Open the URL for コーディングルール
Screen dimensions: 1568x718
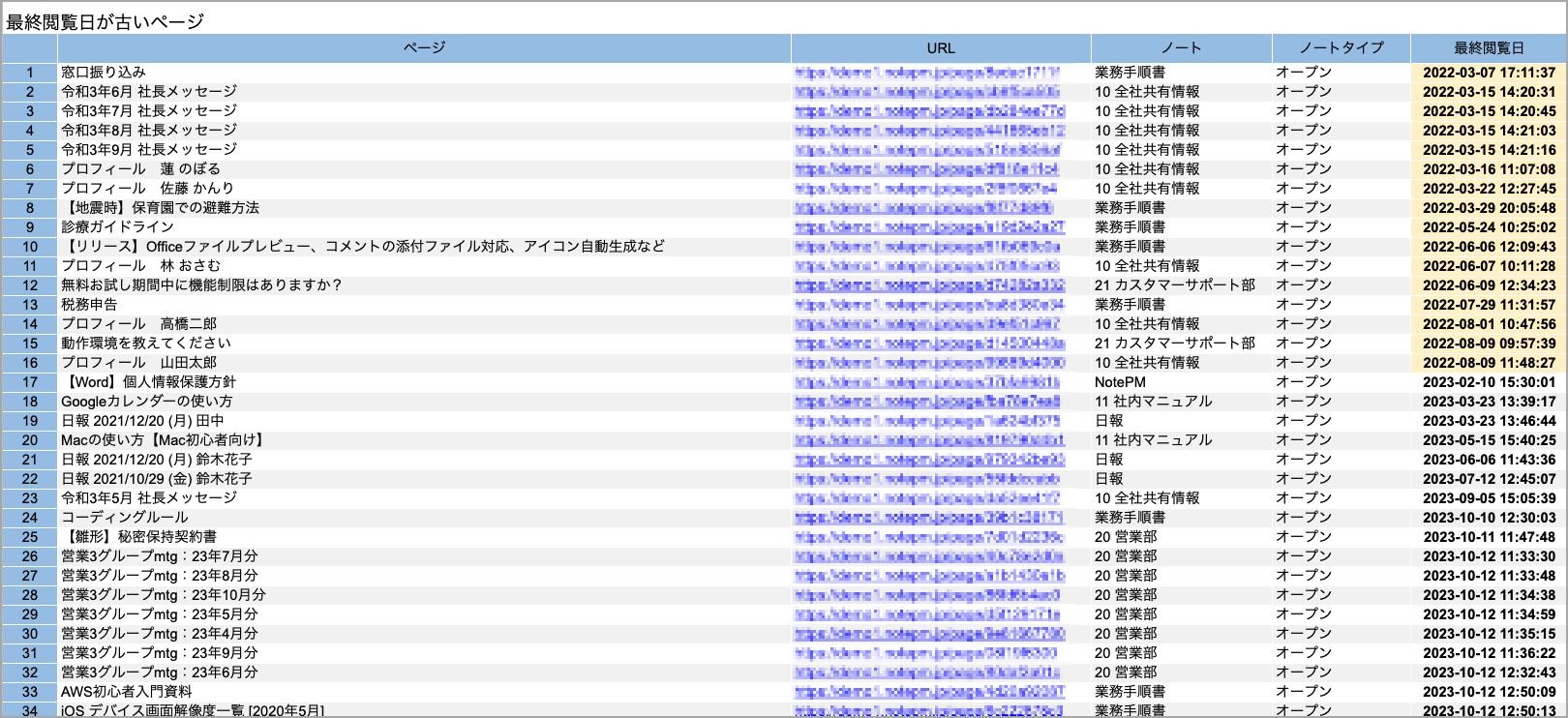click(x=928, y=518)
